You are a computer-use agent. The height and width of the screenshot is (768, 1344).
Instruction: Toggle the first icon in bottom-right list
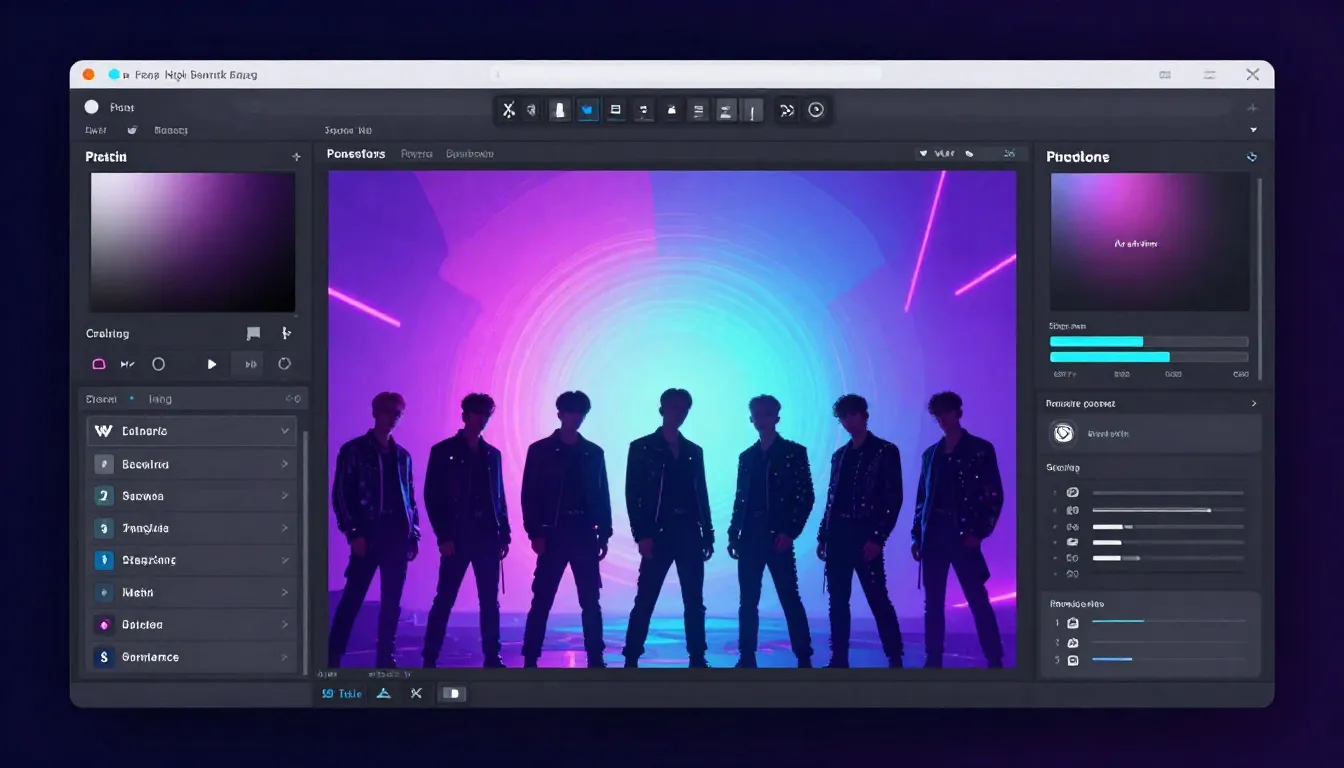pyautogui.click(x=1073, y=622)
